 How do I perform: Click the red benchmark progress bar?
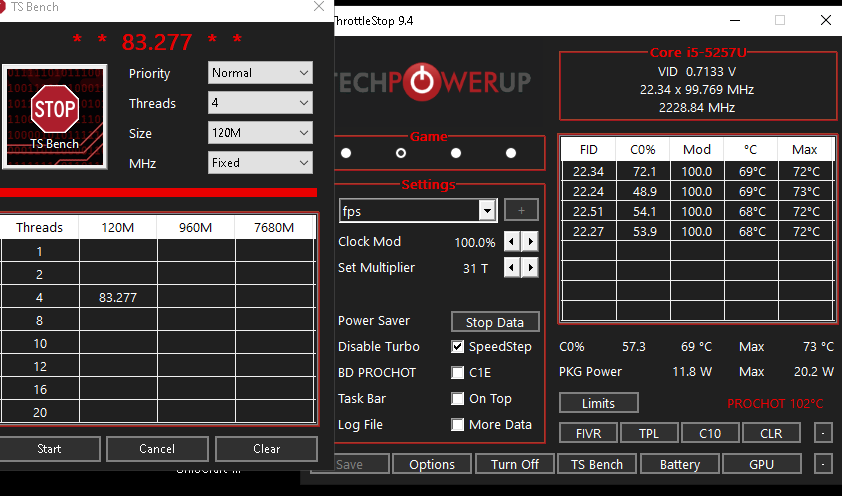(158, 193)
